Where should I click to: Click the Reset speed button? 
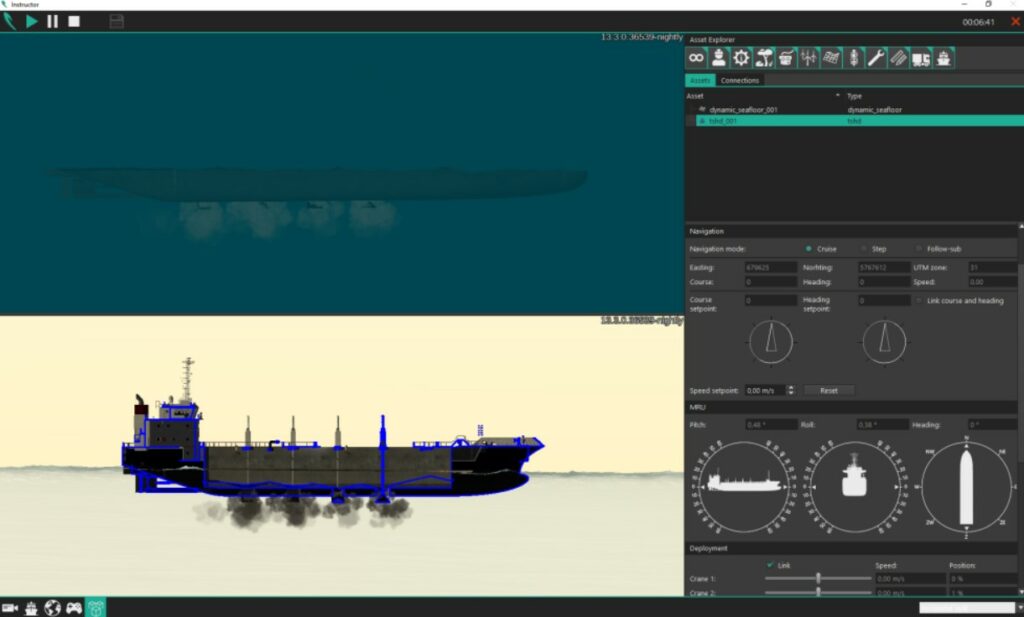pyautogui.click(x=829, y=390)
